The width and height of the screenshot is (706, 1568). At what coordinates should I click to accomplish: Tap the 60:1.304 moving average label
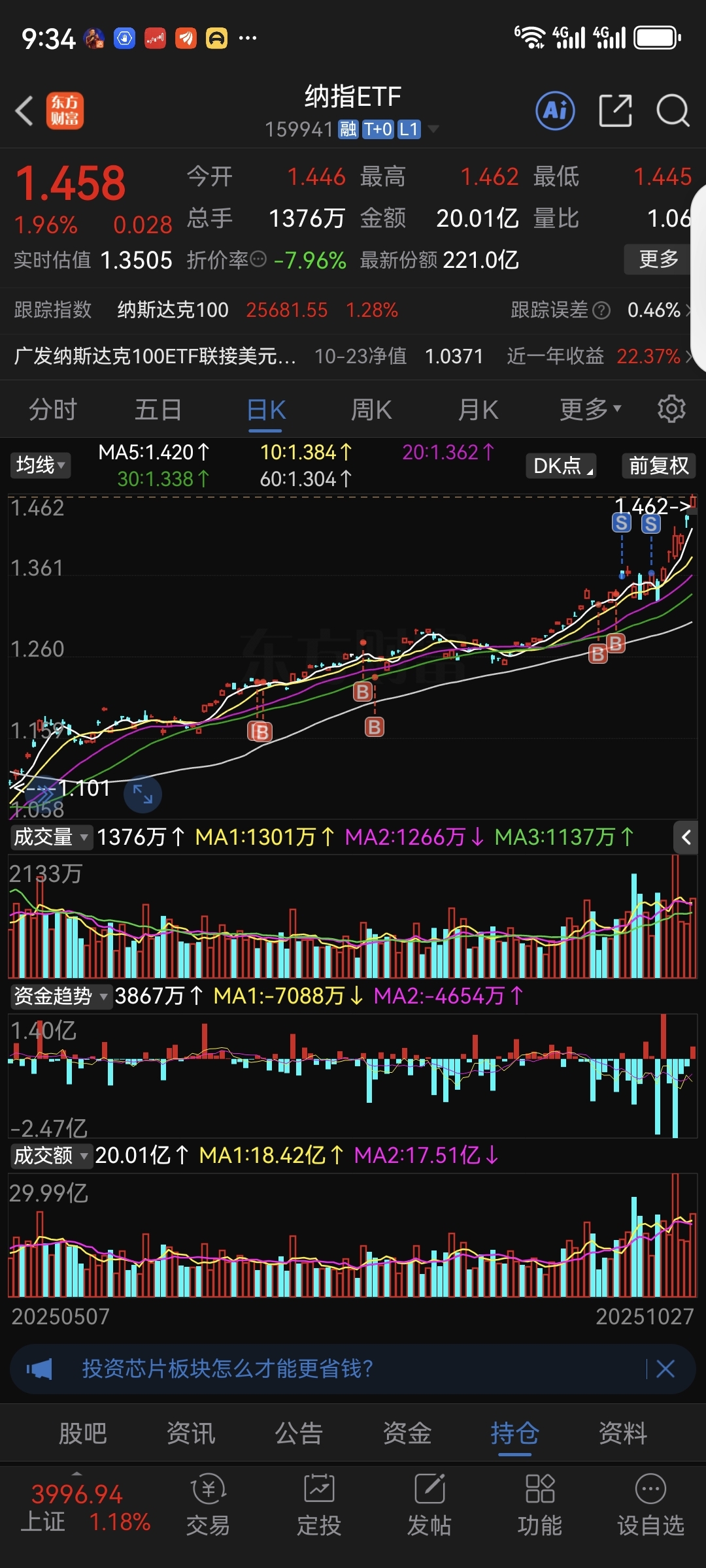(x=305, y=480)
